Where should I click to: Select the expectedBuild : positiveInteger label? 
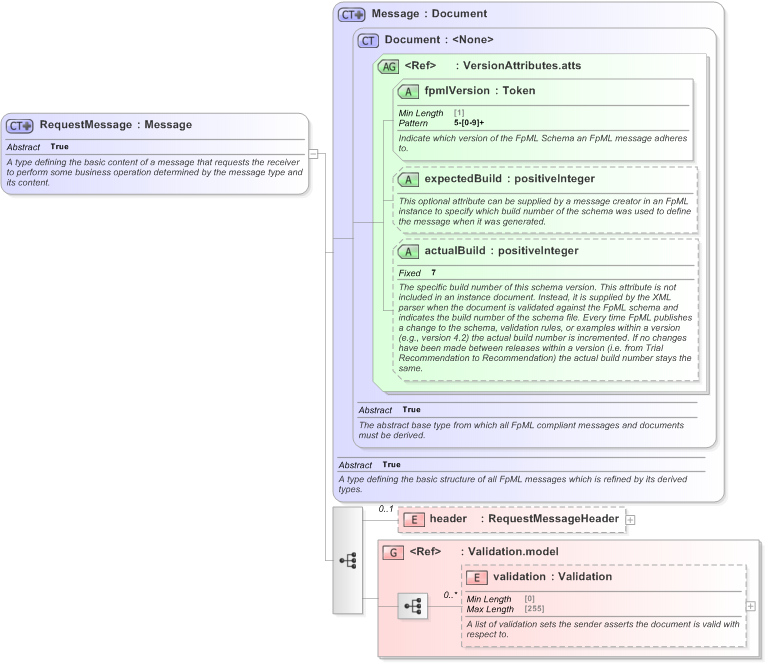coord(509,179)
